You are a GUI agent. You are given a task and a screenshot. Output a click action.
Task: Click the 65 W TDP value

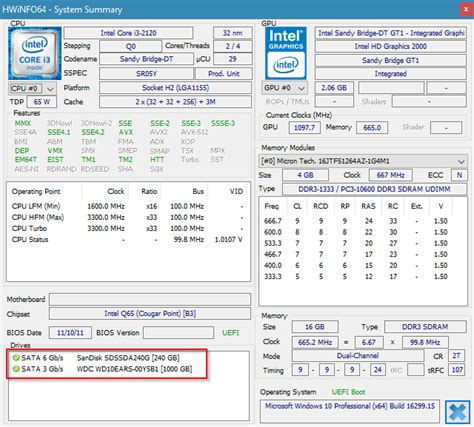pyautogui.click(x=42, y=102)
